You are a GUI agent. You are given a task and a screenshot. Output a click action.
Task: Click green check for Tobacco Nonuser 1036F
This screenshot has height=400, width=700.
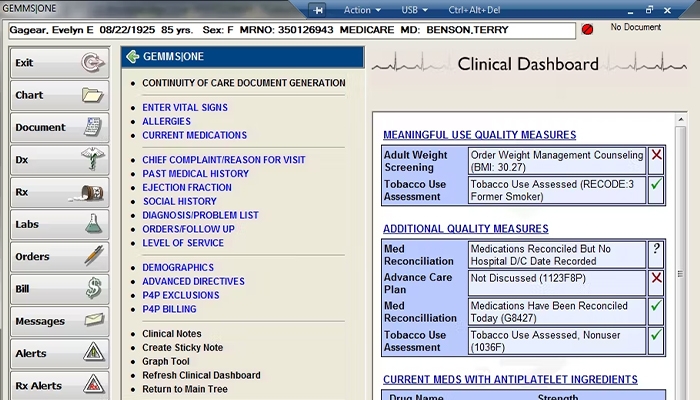pos(656,334)
